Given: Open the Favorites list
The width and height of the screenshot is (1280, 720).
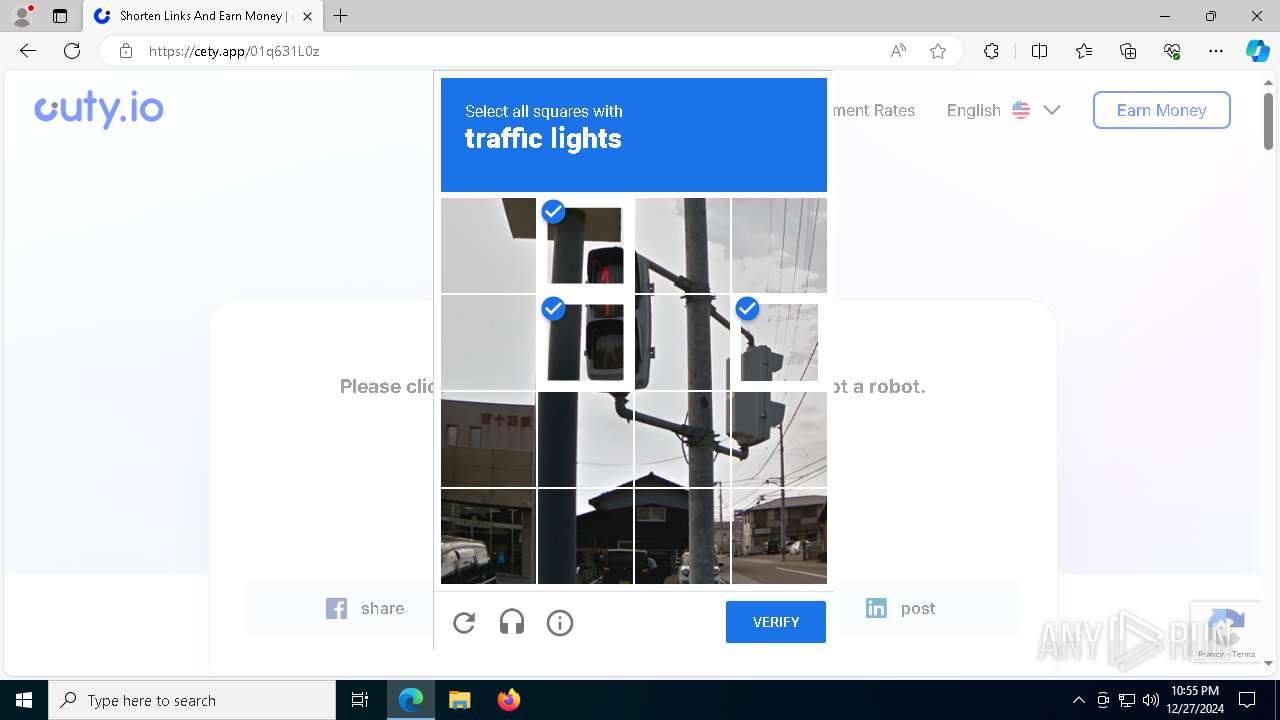Looking at the screenshot, I should (x=1084, y=51).
